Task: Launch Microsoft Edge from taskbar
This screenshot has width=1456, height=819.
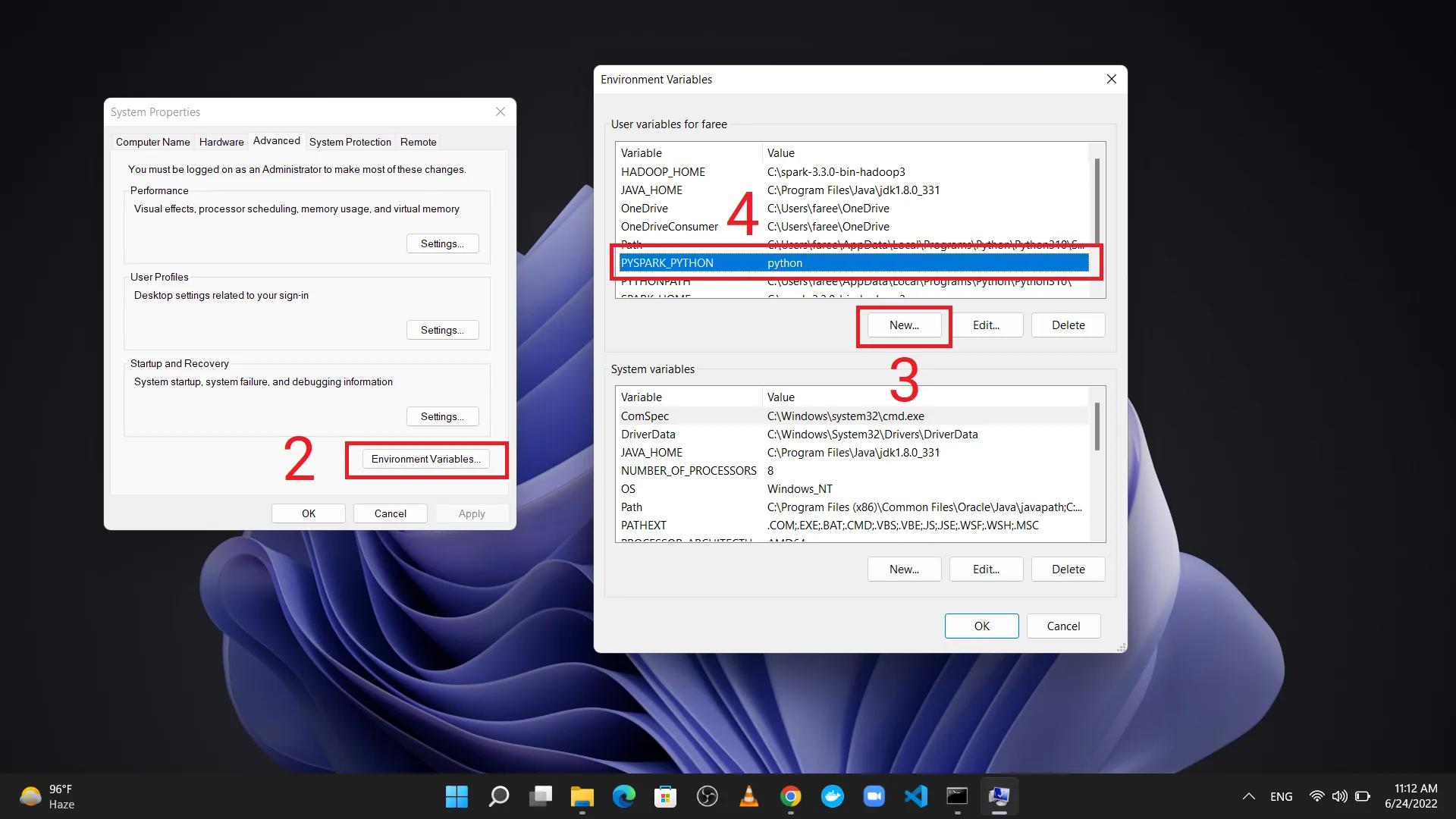Action: (x=623, y=796)
